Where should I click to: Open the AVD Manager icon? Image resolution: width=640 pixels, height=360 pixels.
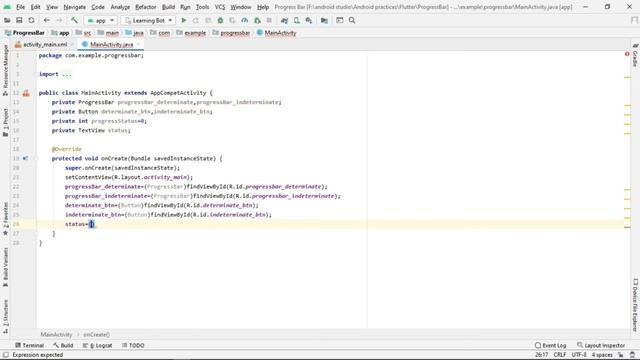297,20
